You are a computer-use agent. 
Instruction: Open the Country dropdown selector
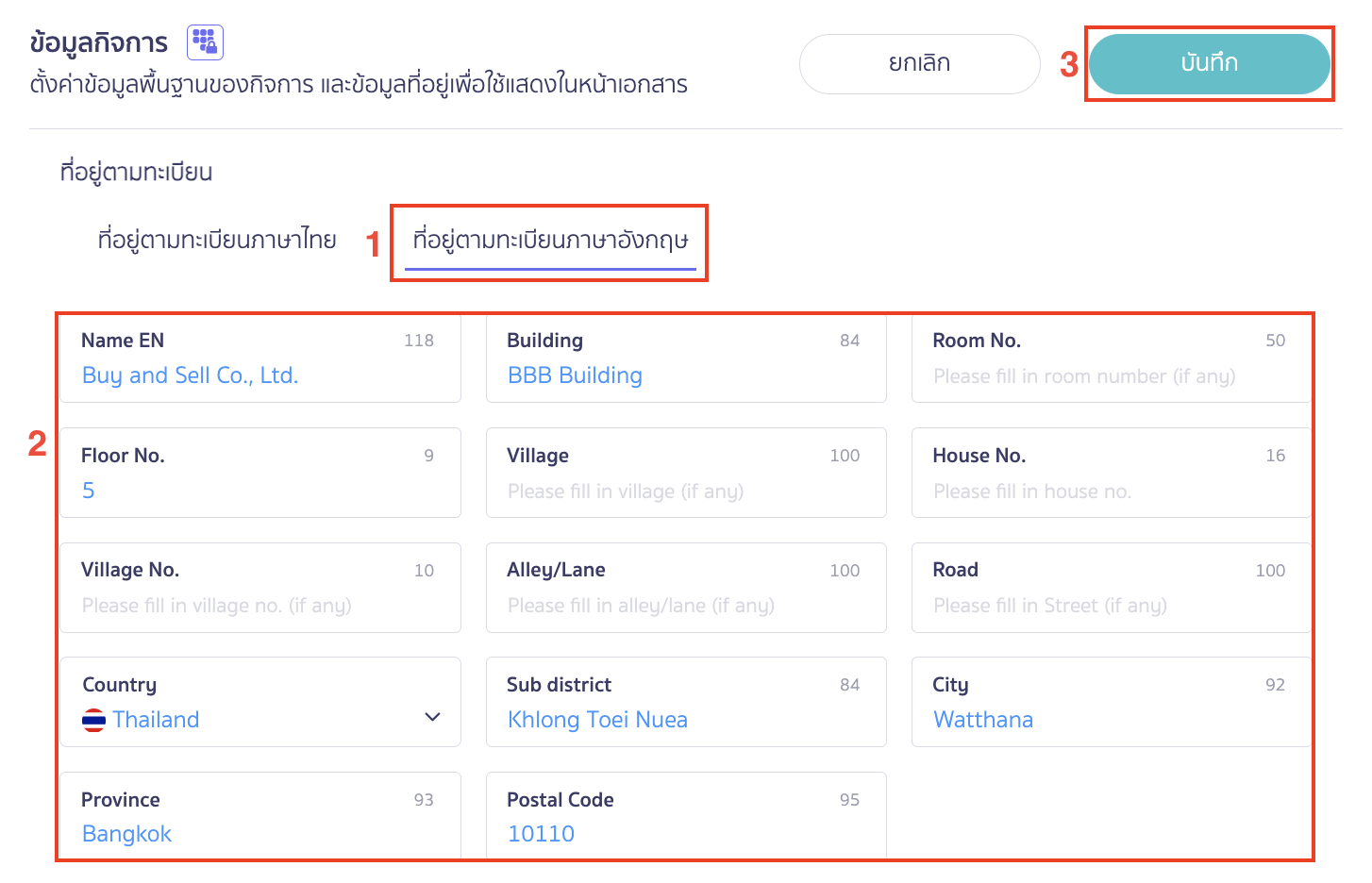[x=259, y=703]
